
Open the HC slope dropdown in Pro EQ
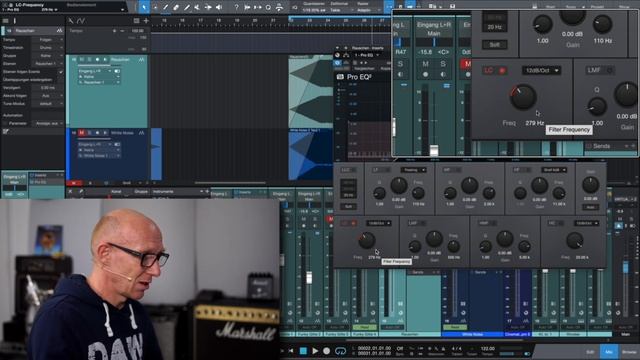click(x=587, y=223)
